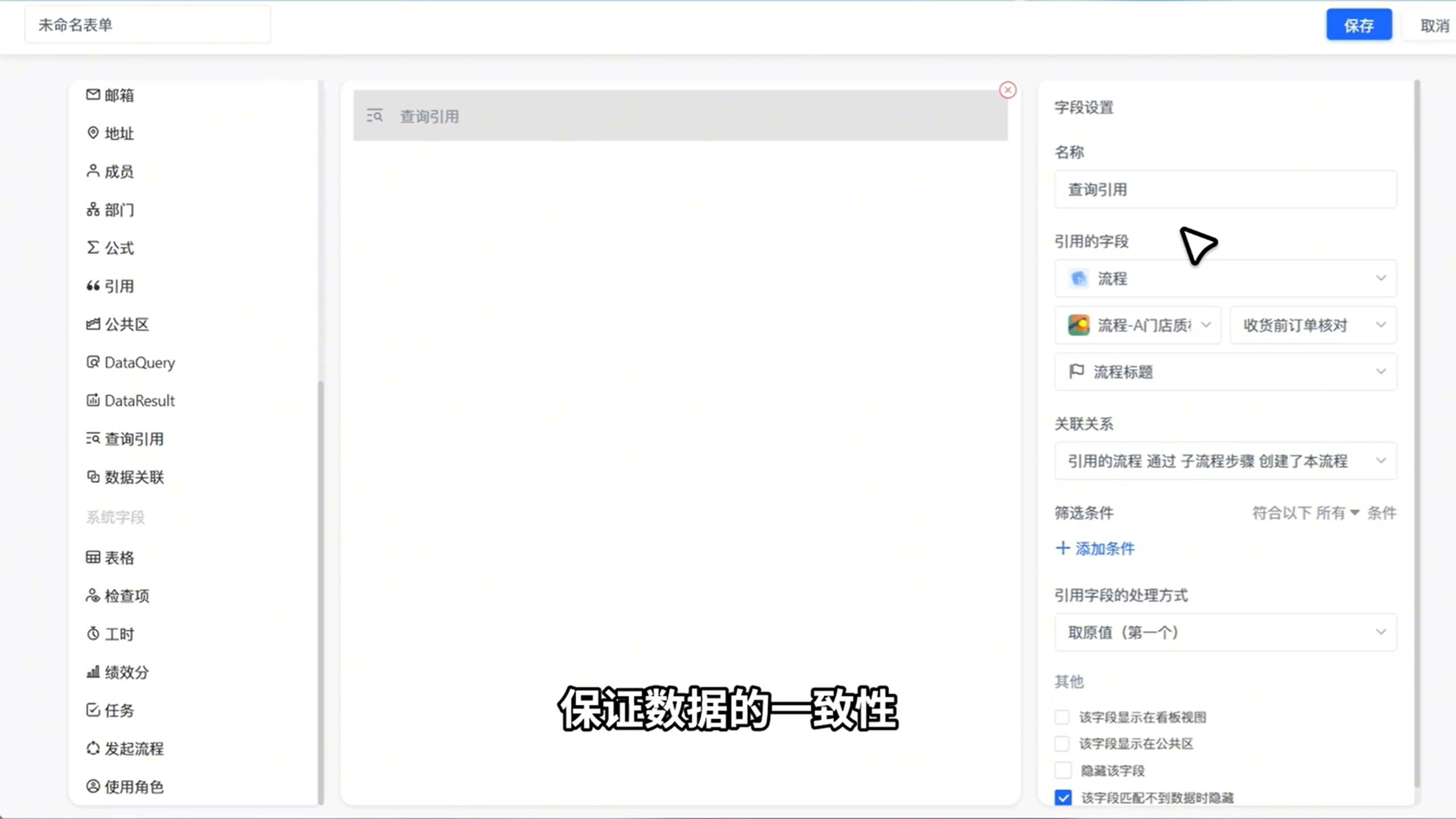Viewport: 1456px width, 819px height.
Task: Click the 系统字段 section label
Action: pos(116,516)
